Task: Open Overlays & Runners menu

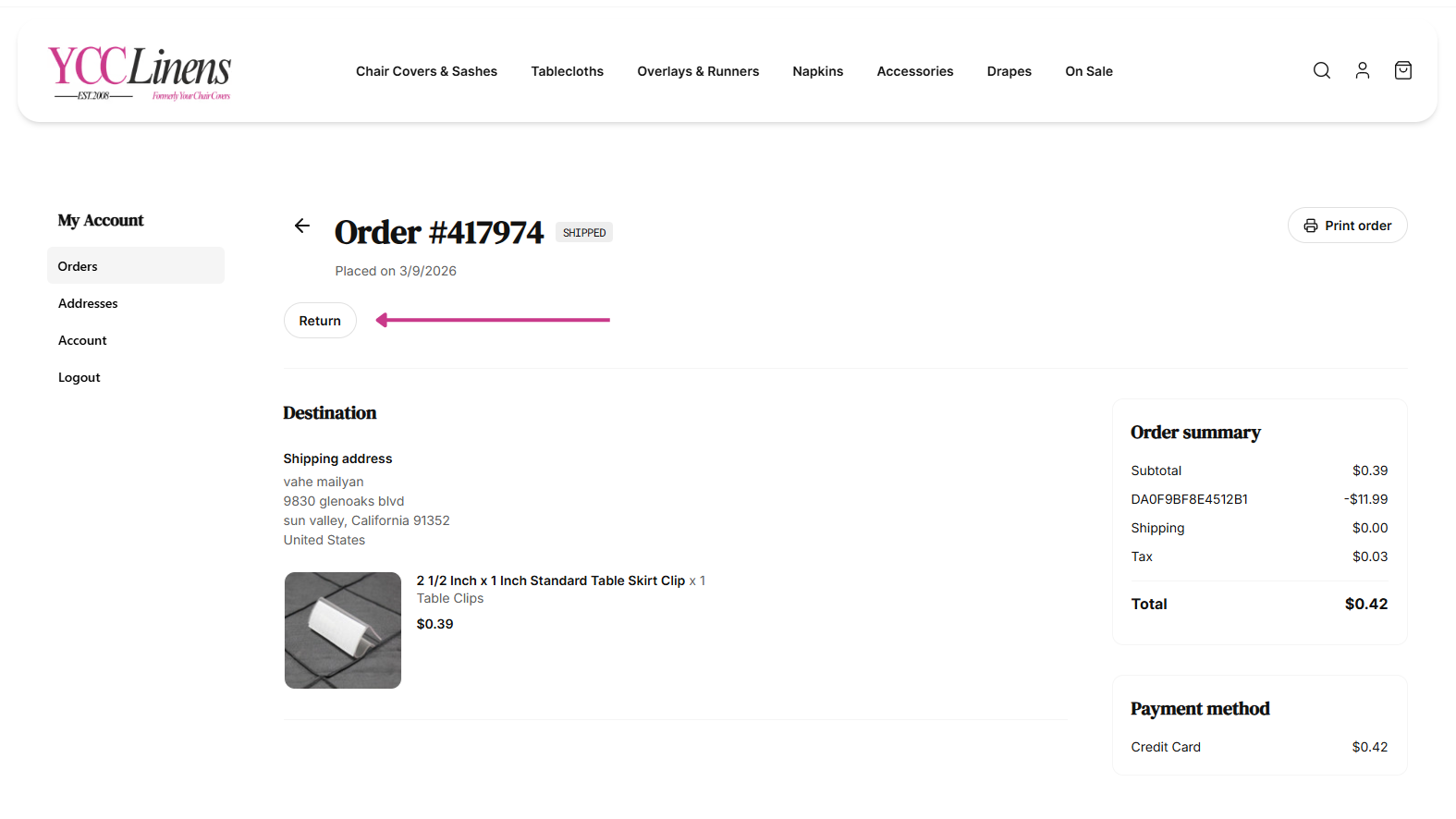Action: [x=698, y=71]
